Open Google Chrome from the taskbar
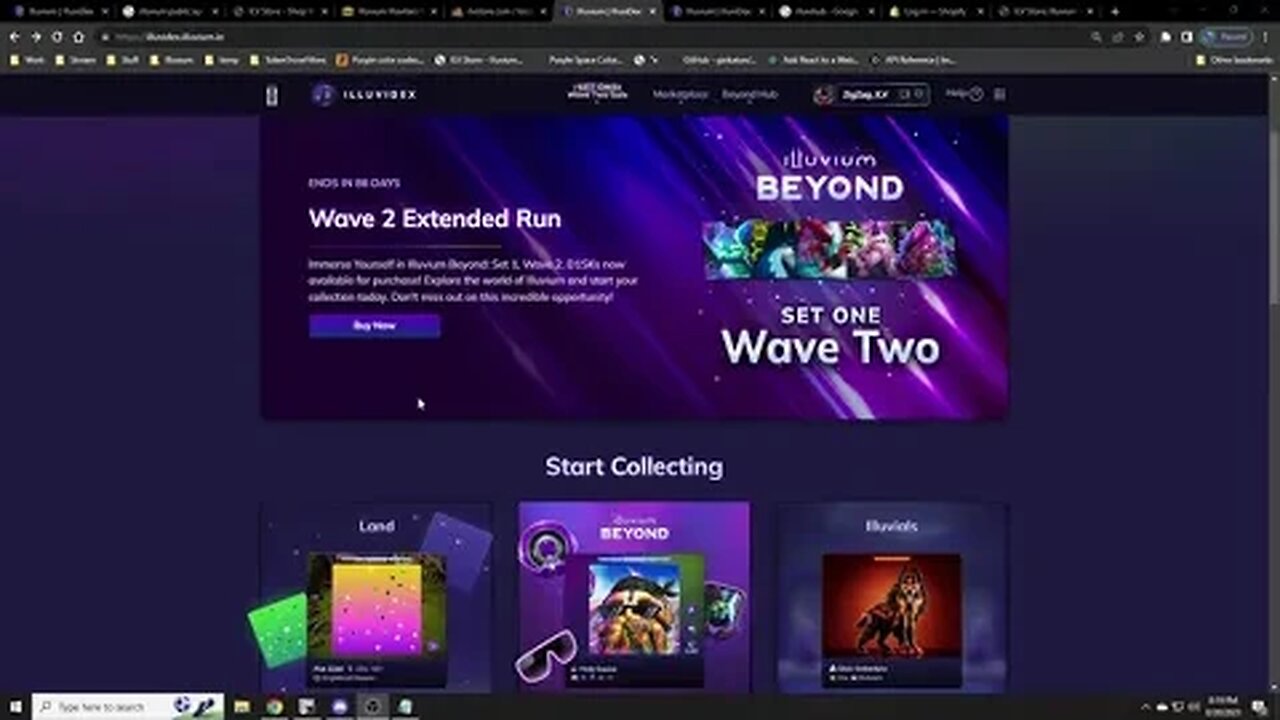The height and width of the screenshot is (720, 1280). 274,706
